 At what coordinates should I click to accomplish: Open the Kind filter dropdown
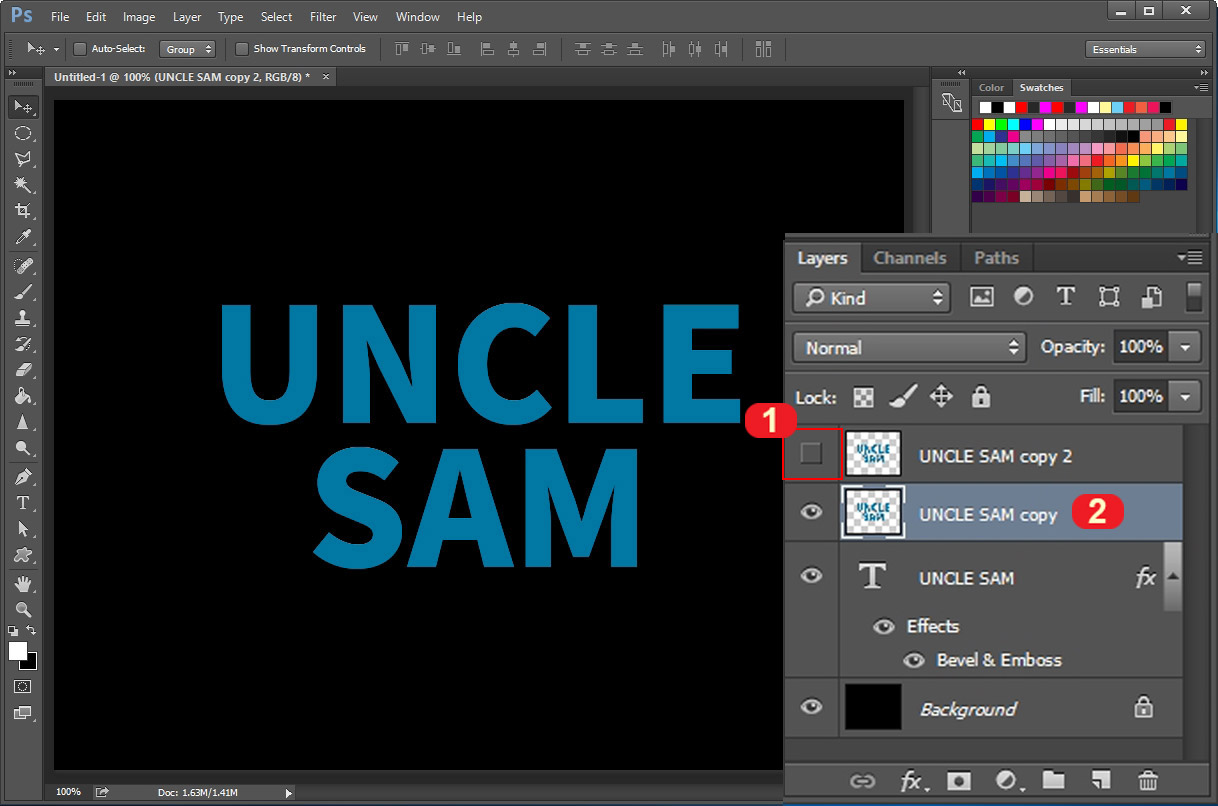(871, 297)
